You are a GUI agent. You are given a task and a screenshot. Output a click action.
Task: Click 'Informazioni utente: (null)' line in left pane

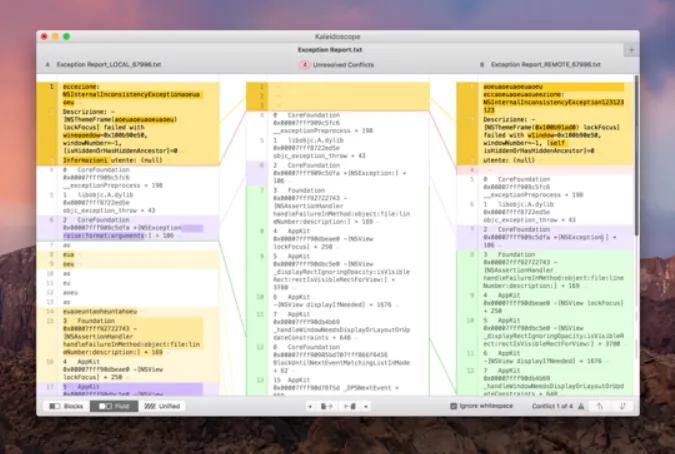[113, 160]
